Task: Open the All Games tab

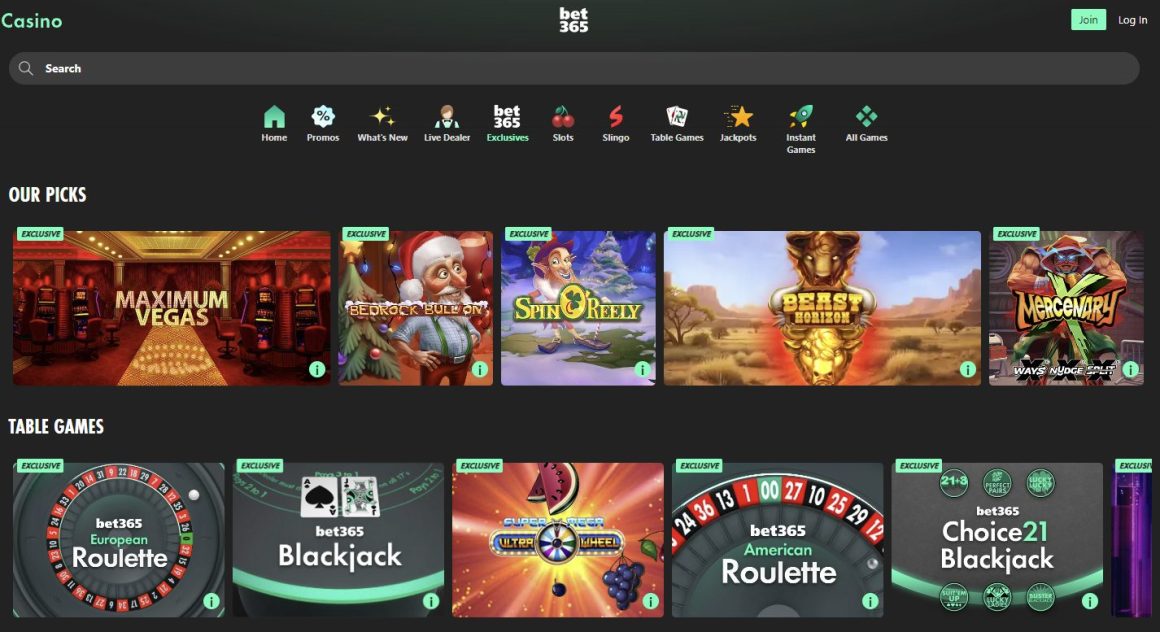Action: tap(866, 124)
